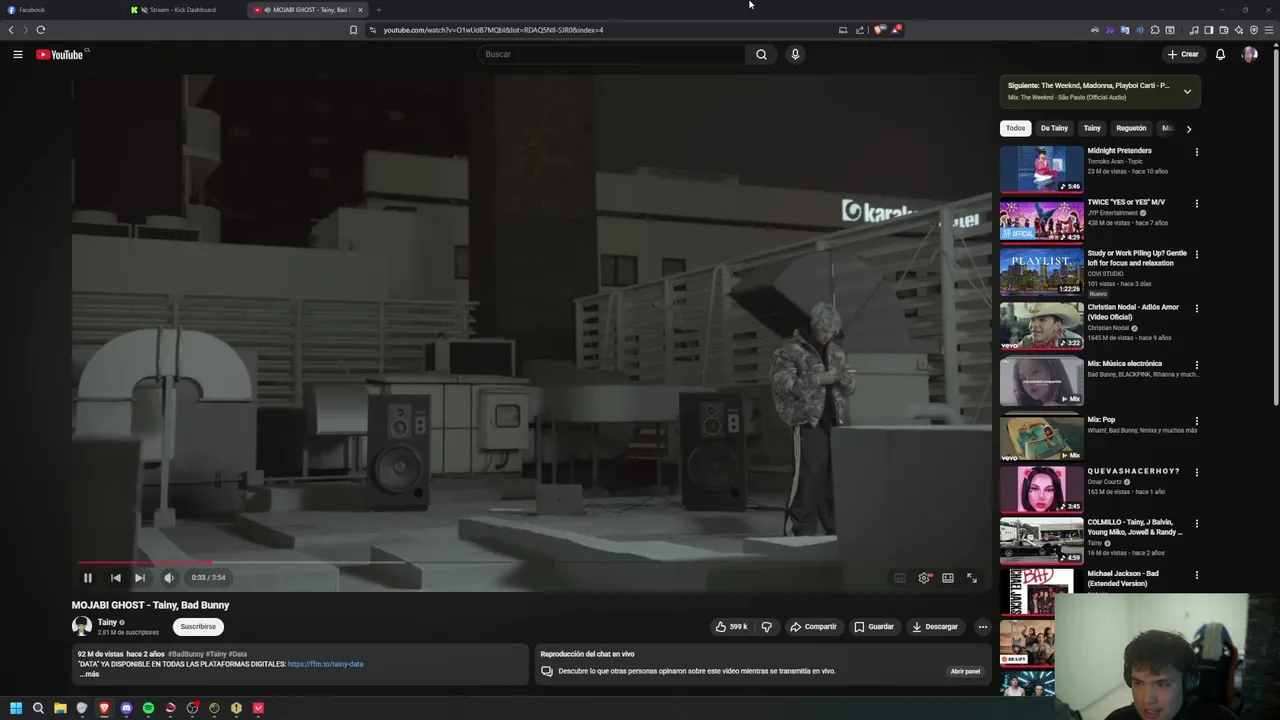Bookmark this page
Screen dimensions: 1280x720
(353, 30)
